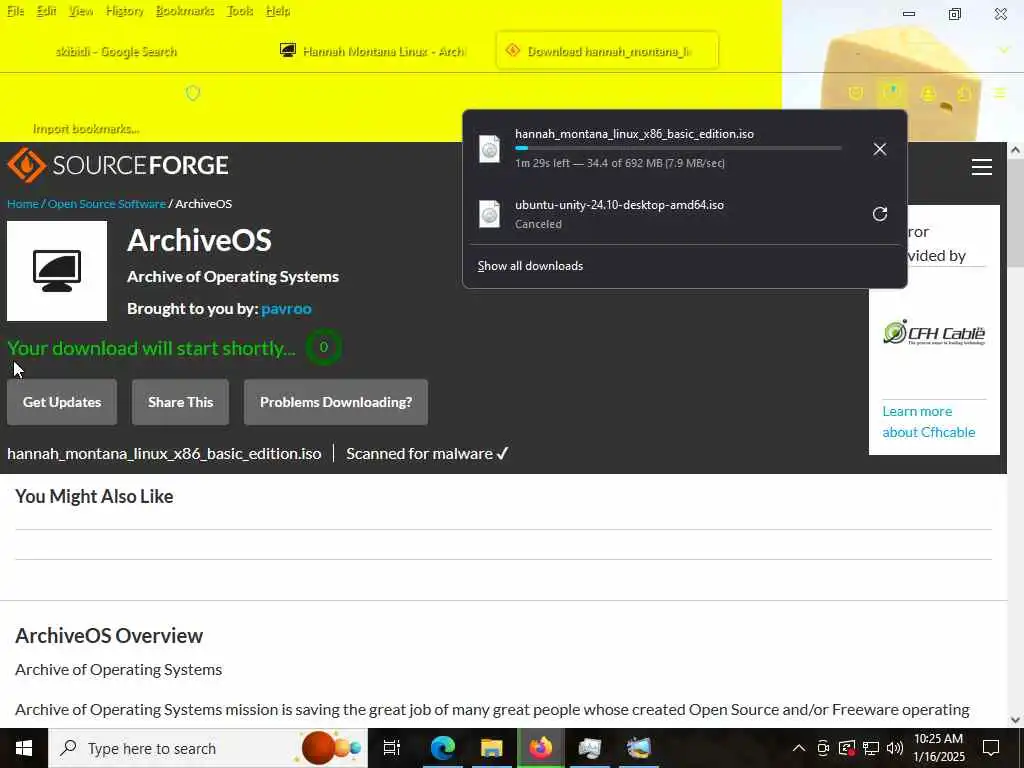Open the View menu

pyautogui.click(x=81, y=11)
